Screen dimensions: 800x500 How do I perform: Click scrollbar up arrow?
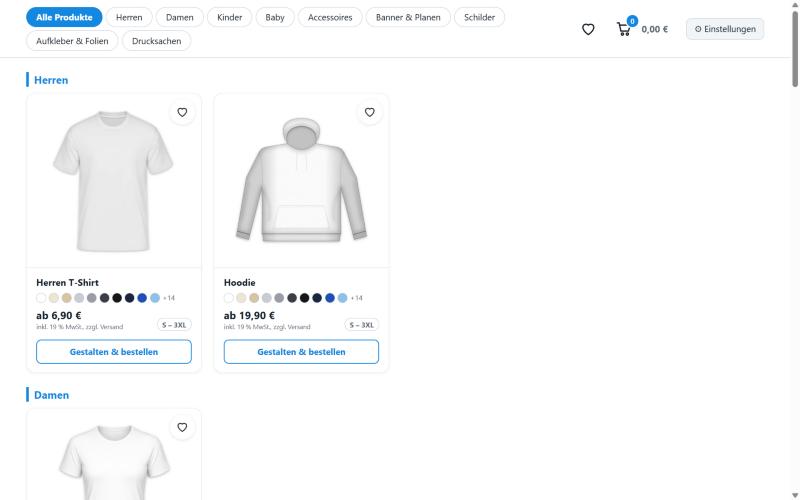(795, 4)
